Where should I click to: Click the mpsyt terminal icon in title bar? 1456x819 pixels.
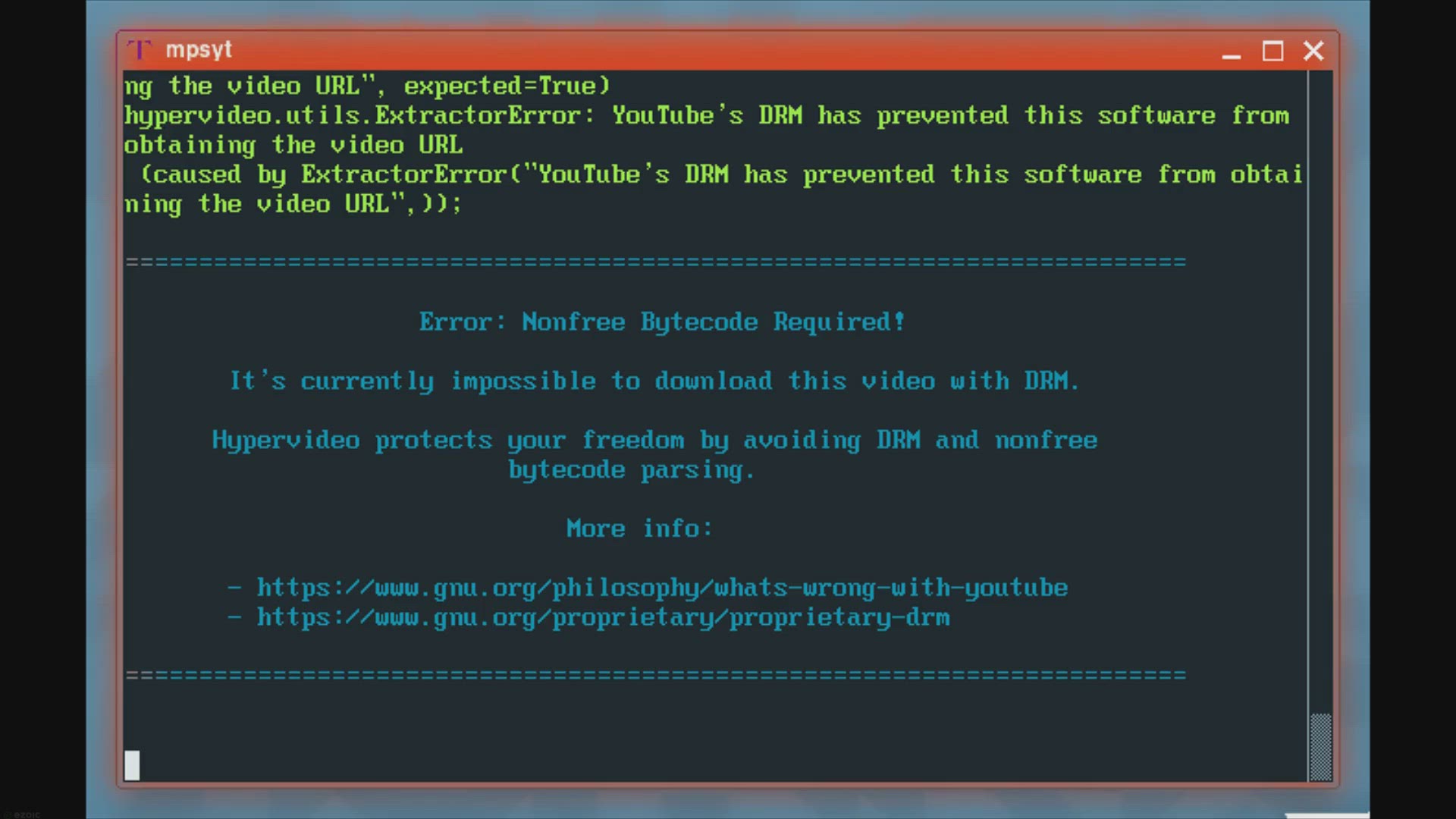click(140, 50)
